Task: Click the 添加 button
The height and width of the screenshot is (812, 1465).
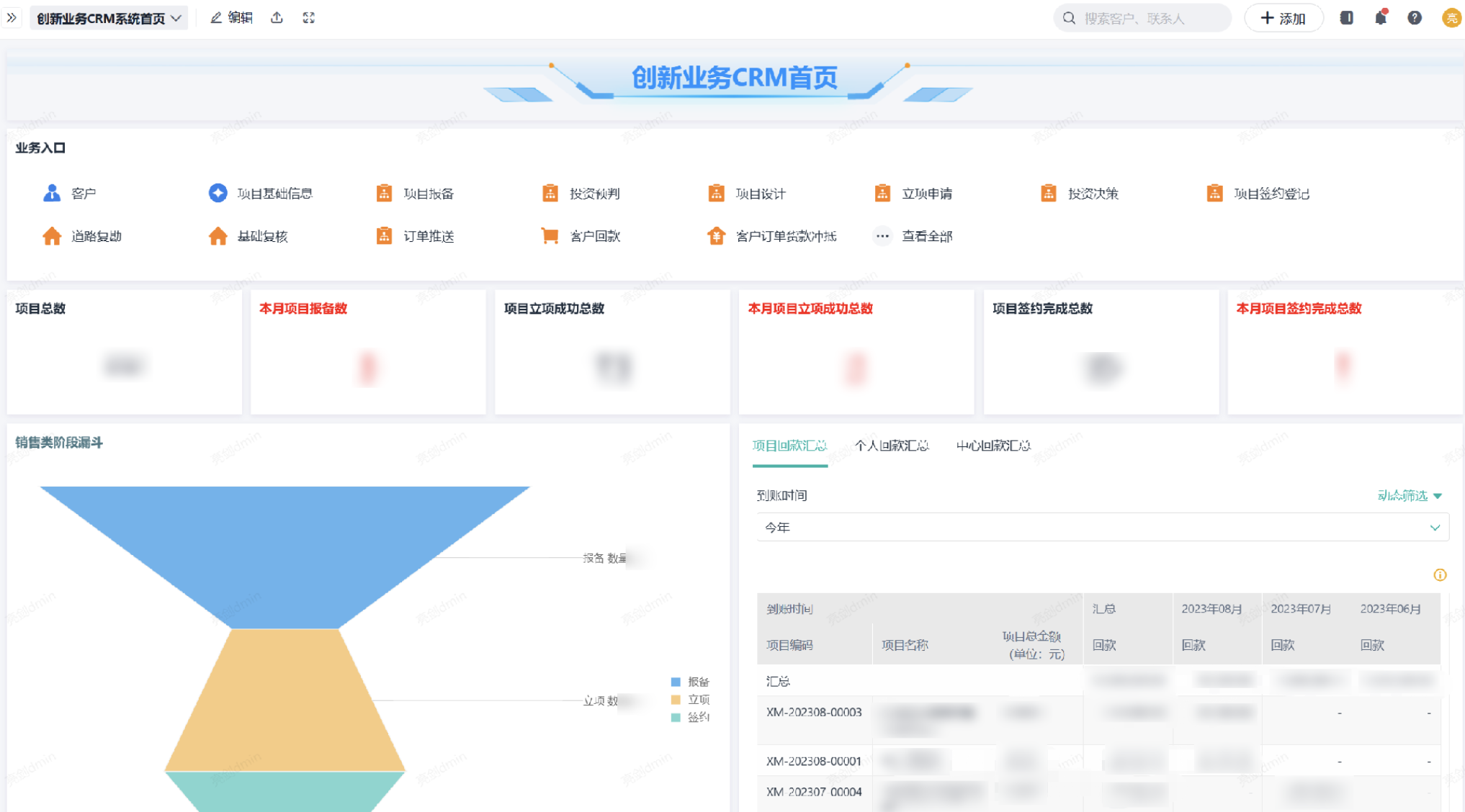Action: coord(1283,18)
